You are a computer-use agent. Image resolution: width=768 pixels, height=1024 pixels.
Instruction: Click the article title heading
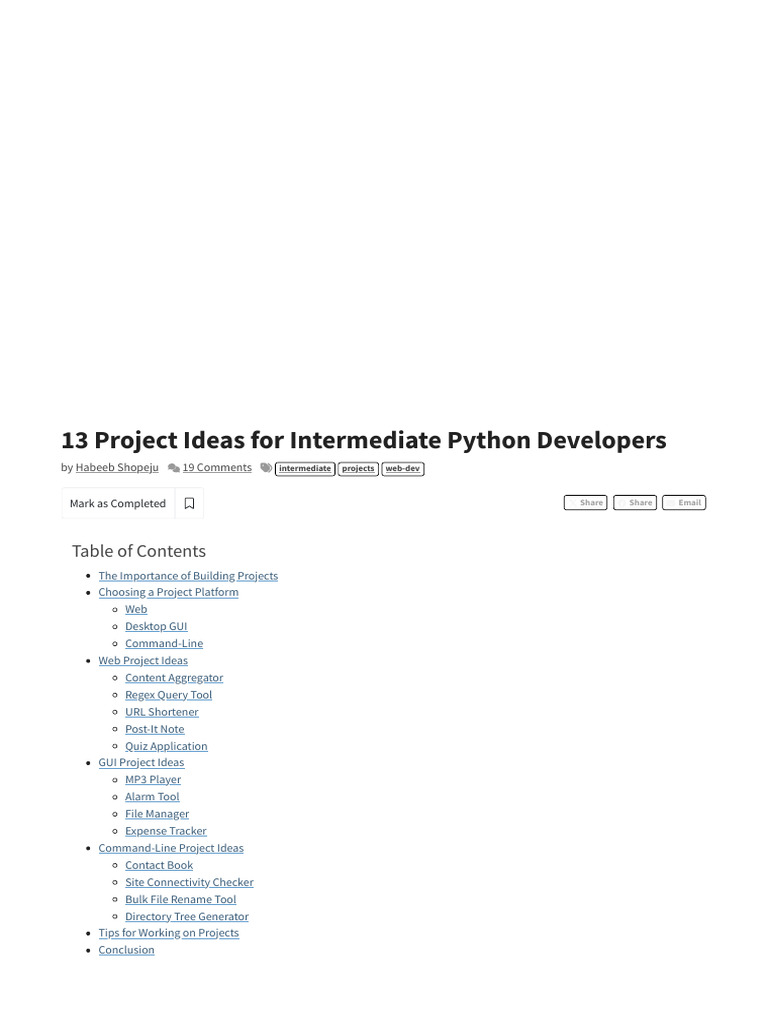coord(364,440)
